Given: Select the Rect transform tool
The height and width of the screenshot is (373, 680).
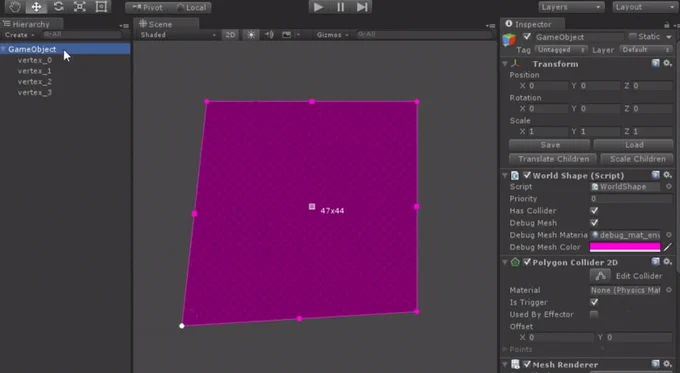Looking at the screenshot, I should 101,7.
